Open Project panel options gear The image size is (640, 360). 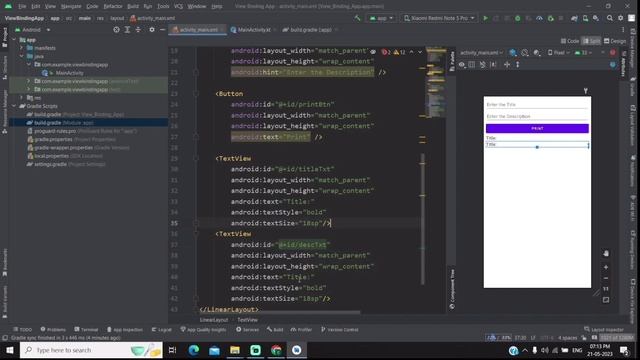coord(152,29)
